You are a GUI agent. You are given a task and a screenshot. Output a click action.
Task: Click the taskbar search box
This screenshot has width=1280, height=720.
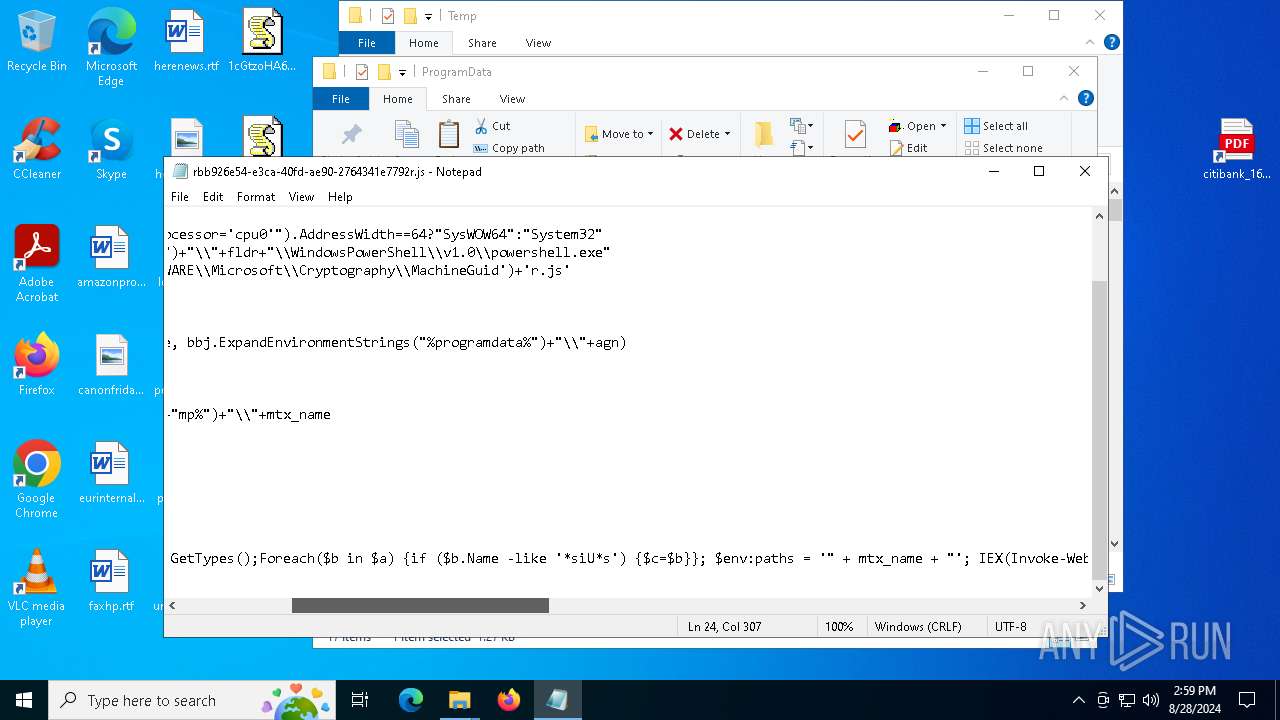tap(192, 700)
